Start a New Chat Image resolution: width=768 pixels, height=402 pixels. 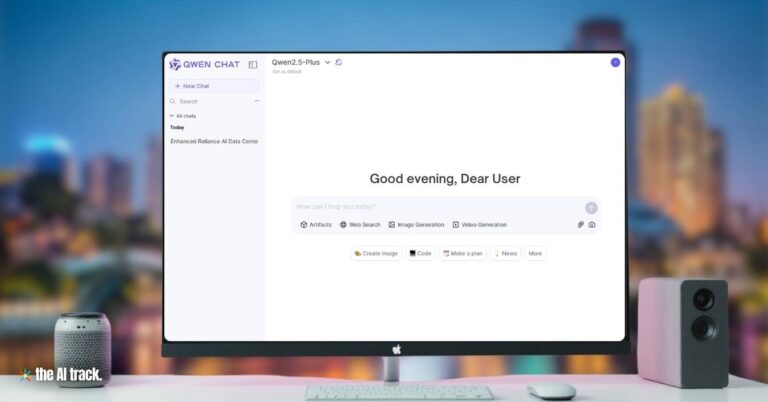click(x=214, y=86)
